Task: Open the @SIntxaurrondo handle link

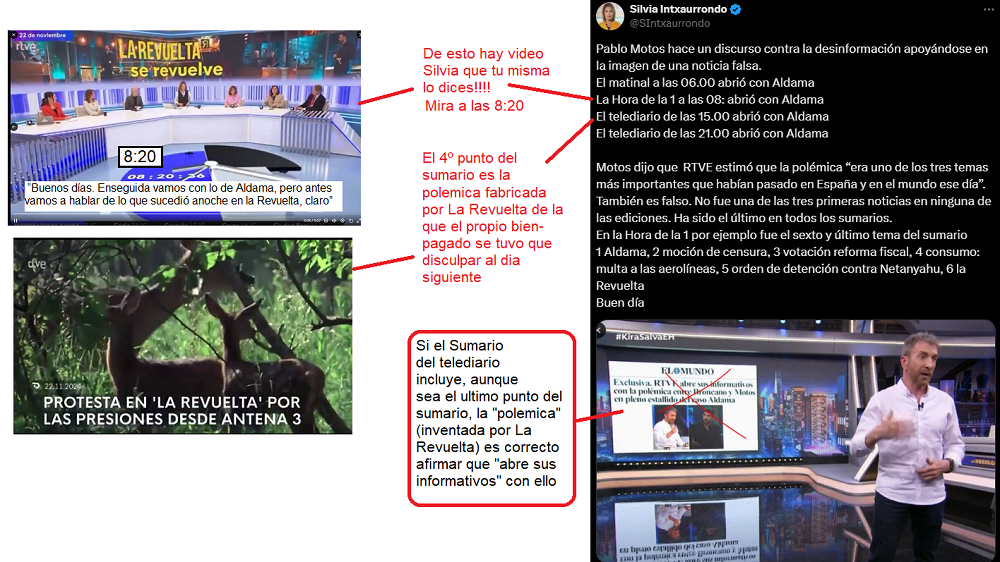Action: 669,23
